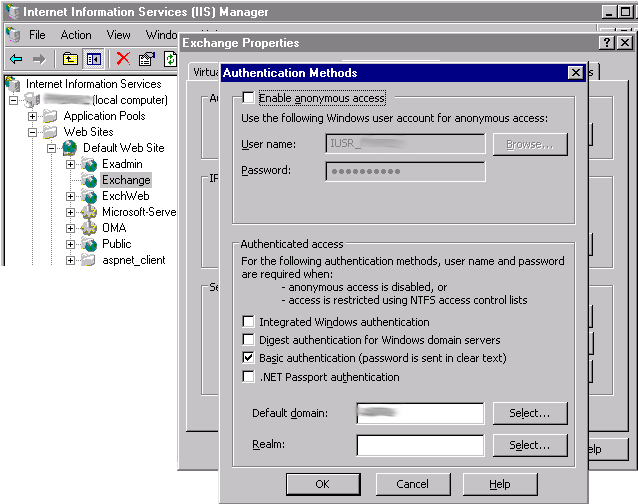This screenshot has width=638, height=504.
Task: Click the anonymous Password field
Action: pyautogui.click(x=405, y=171)
